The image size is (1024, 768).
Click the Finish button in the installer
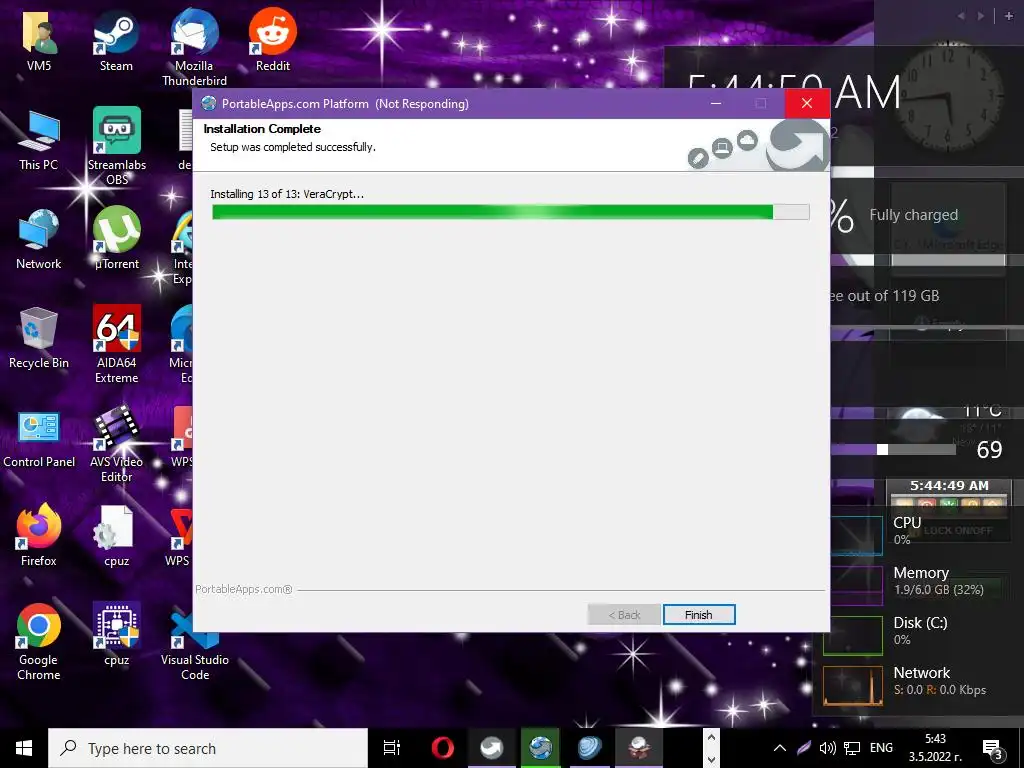tap(699, 615)
